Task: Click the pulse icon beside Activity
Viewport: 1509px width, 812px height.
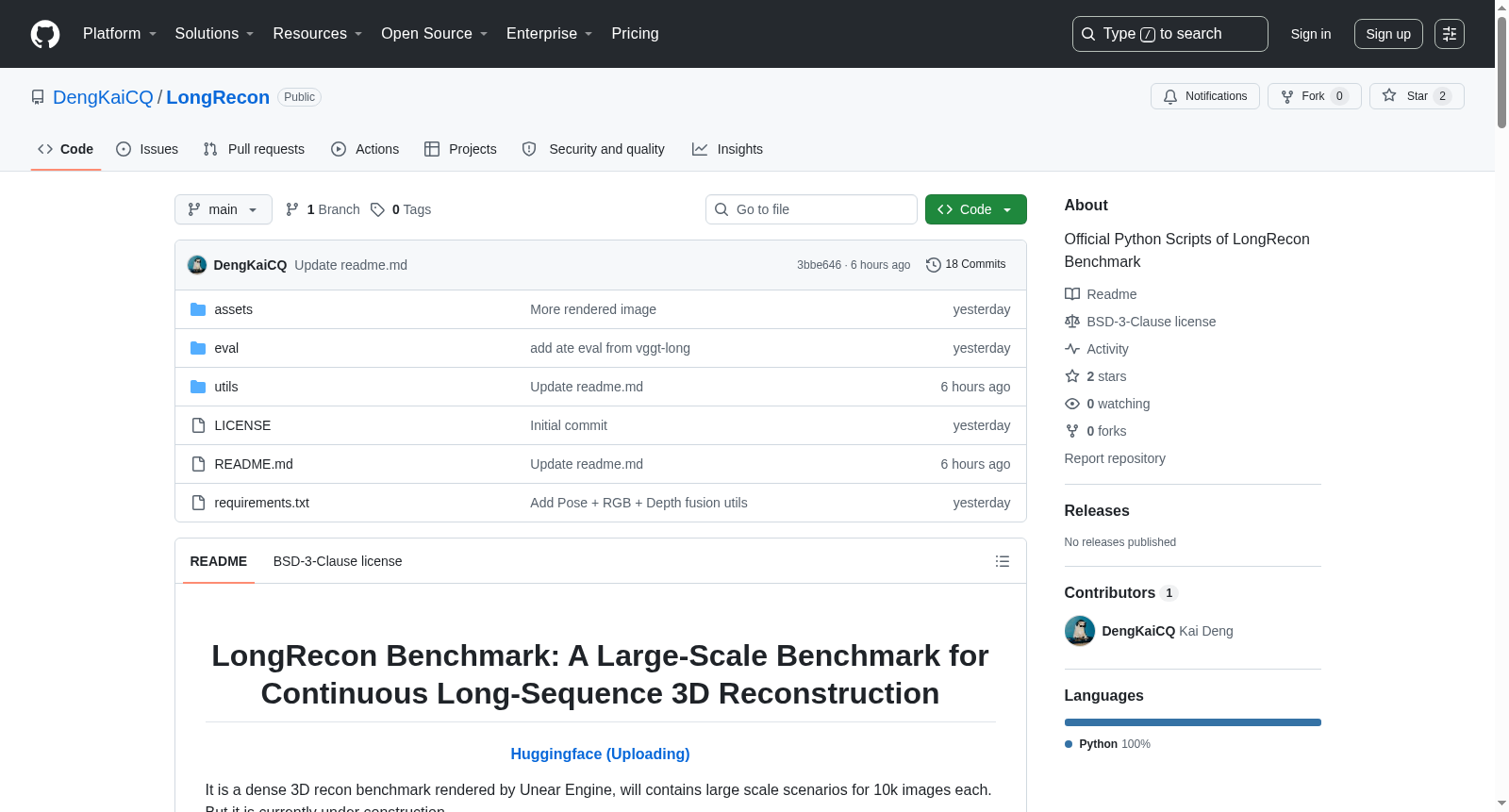Action: tap(1072, 349)
